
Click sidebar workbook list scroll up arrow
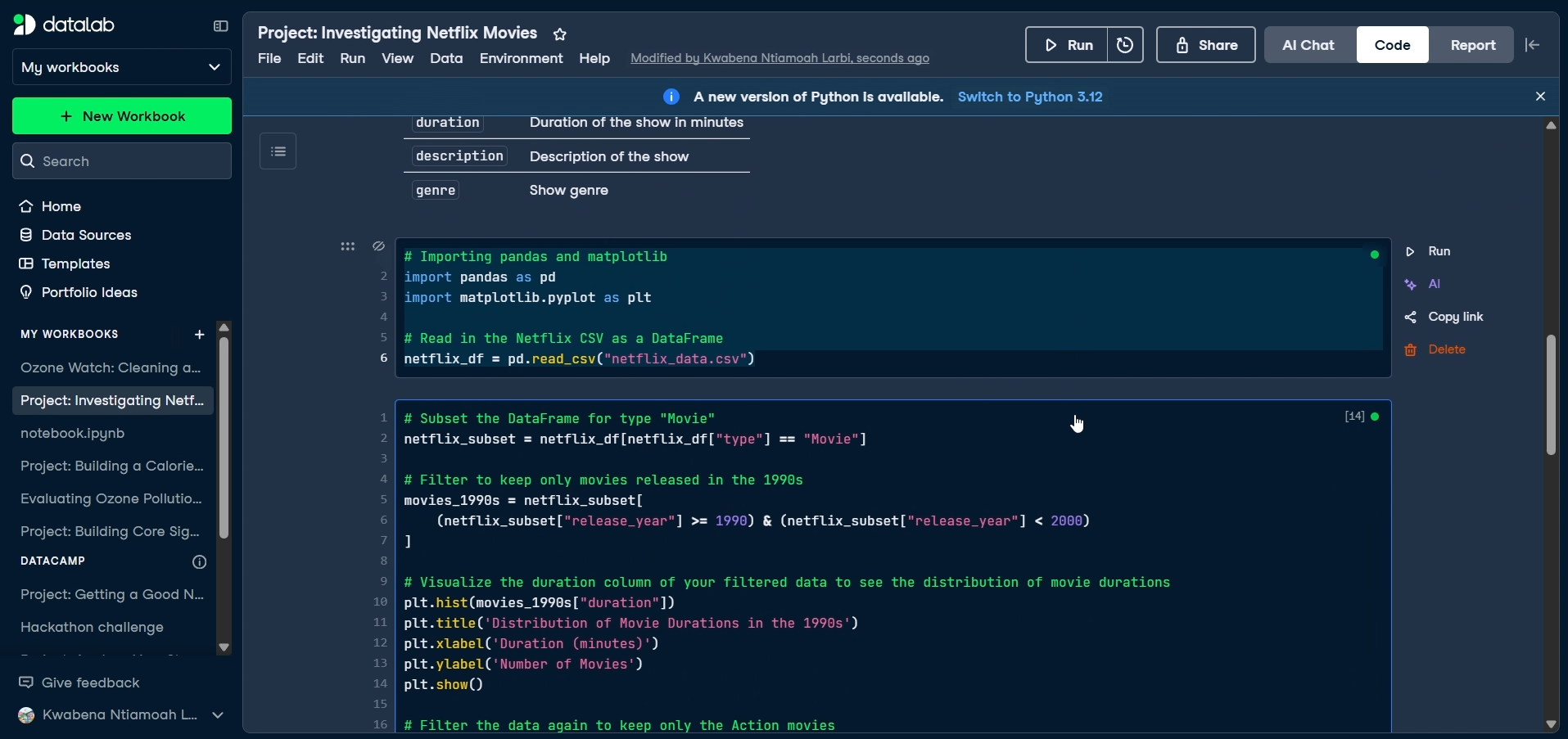[x=224, y=327]
